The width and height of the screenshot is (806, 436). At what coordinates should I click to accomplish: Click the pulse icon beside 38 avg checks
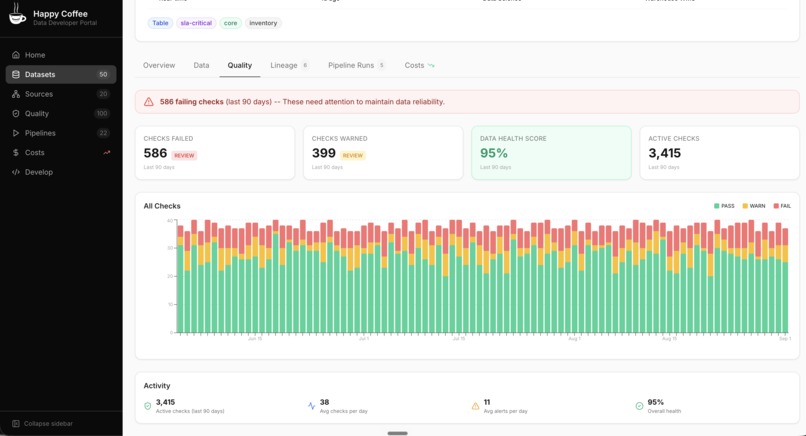pyautogui.click(x=312, y=406)
